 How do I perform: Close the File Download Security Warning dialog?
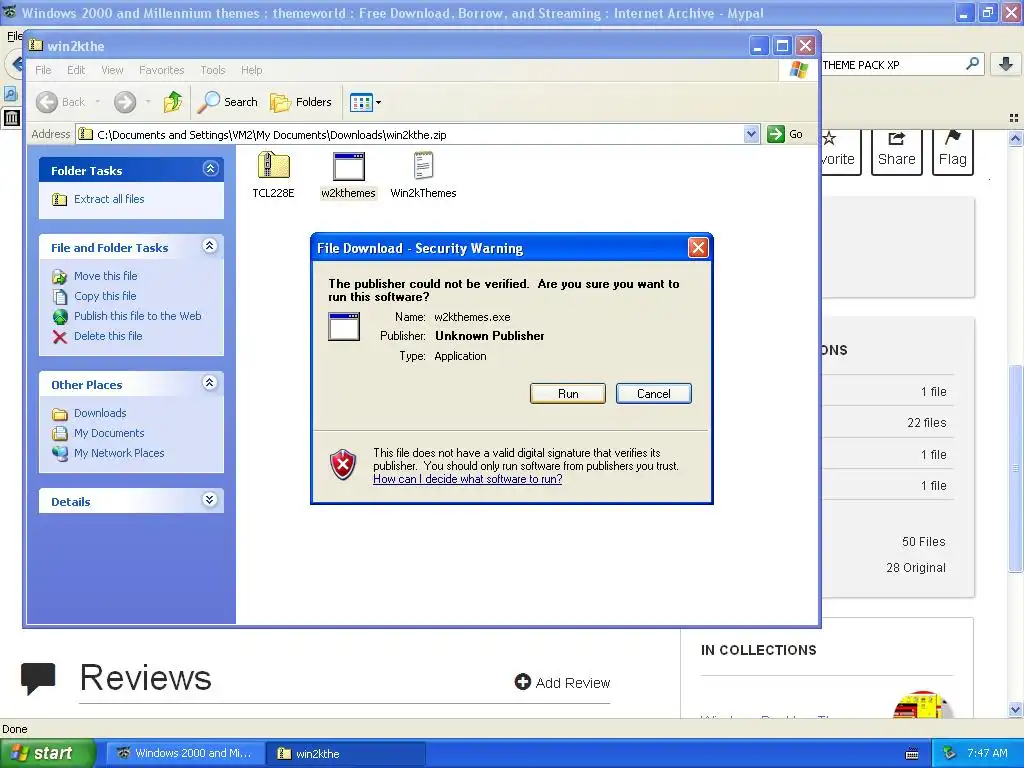[698, 248]
